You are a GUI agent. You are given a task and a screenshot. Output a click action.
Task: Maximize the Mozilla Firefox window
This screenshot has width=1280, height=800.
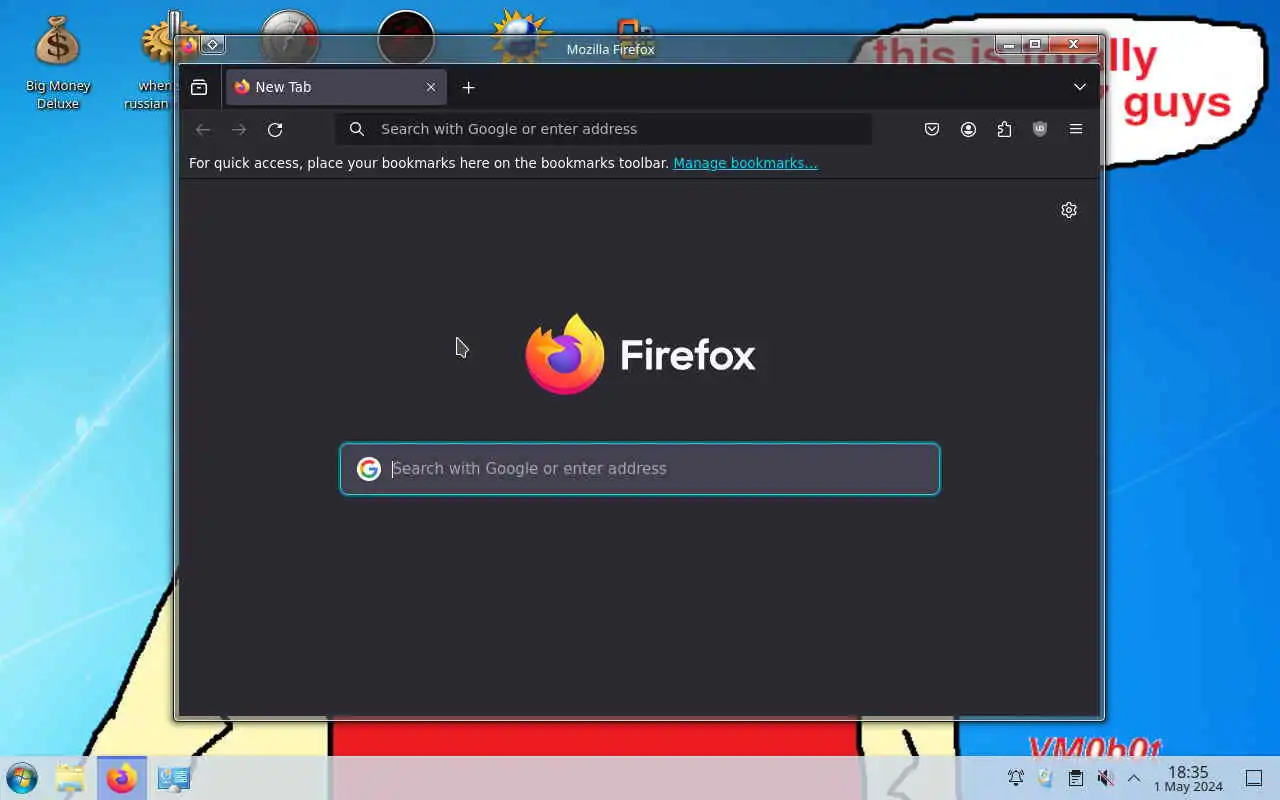tap(1035, 44)
